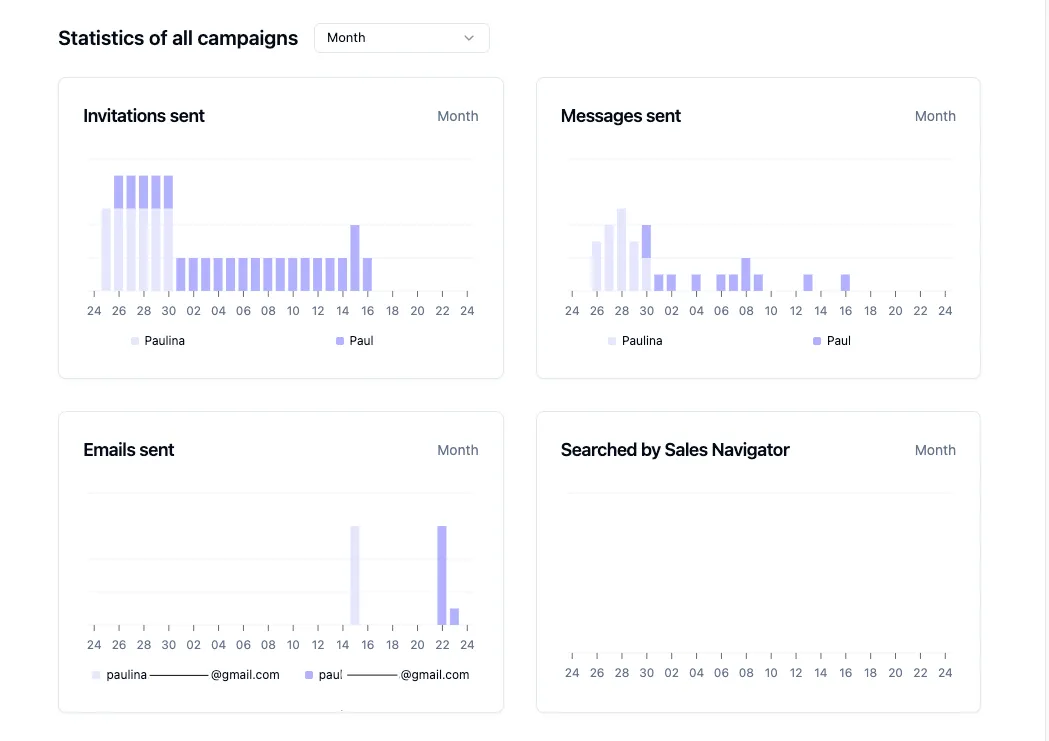1049x741 pixels.
Task: Select the day 15 bar in Emails sent
Action: pyautogui.click(x=355, y=575)
